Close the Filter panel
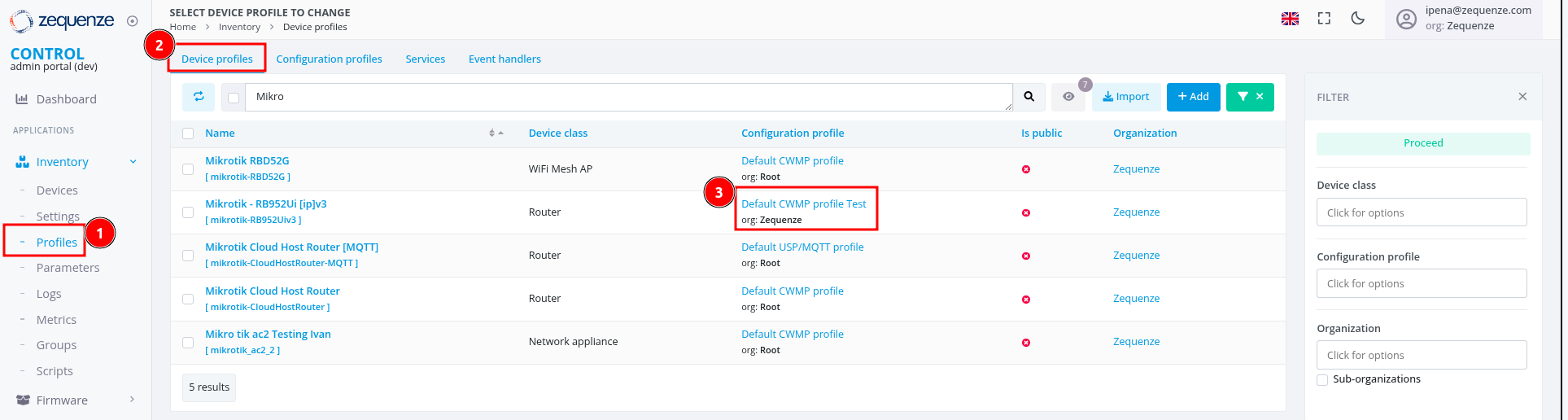This screenshot has height=420, width=1568. pyautogui.click(x=1522, y=97)
